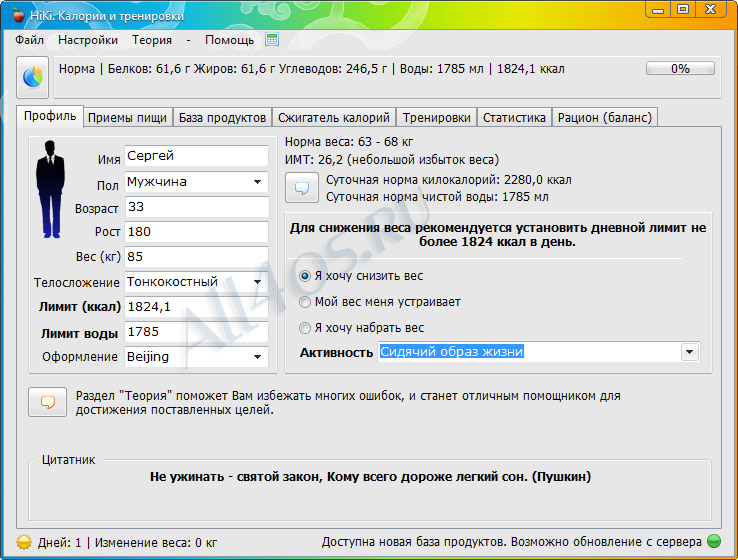Open the Помощь menu

click(230, 40)
